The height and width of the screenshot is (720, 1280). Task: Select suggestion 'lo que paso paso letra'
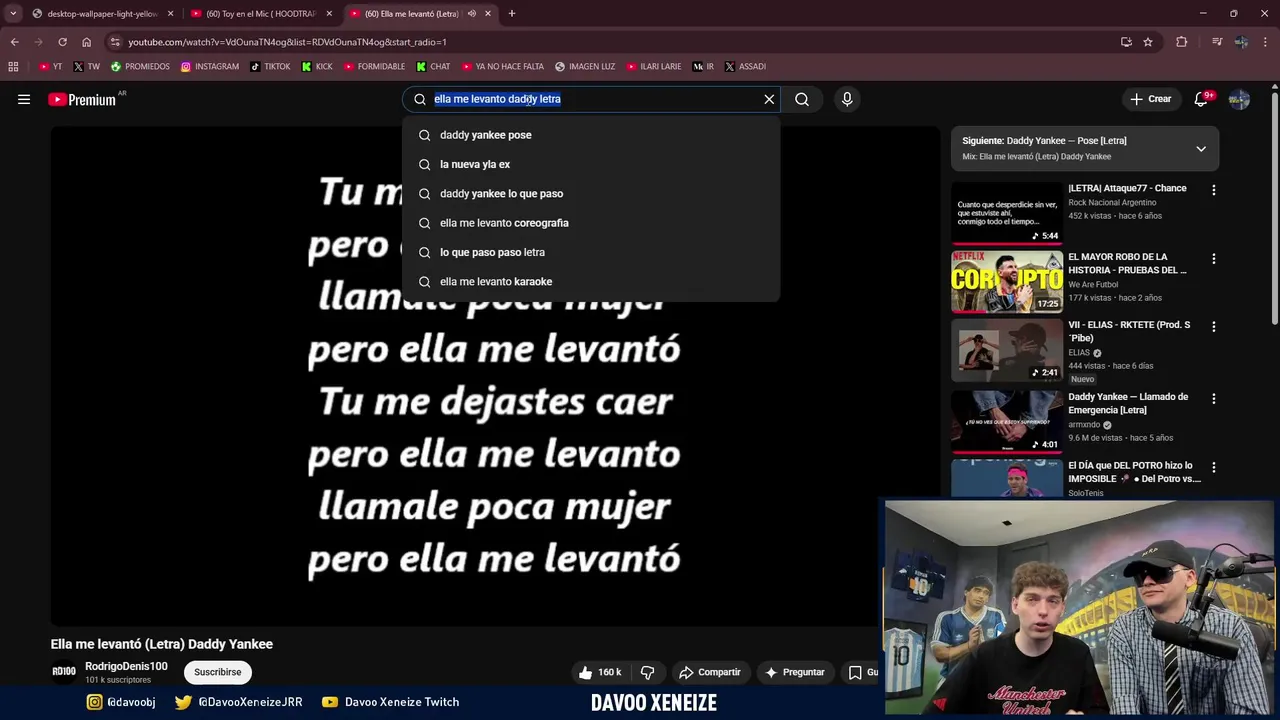click(x=591, y=252)
